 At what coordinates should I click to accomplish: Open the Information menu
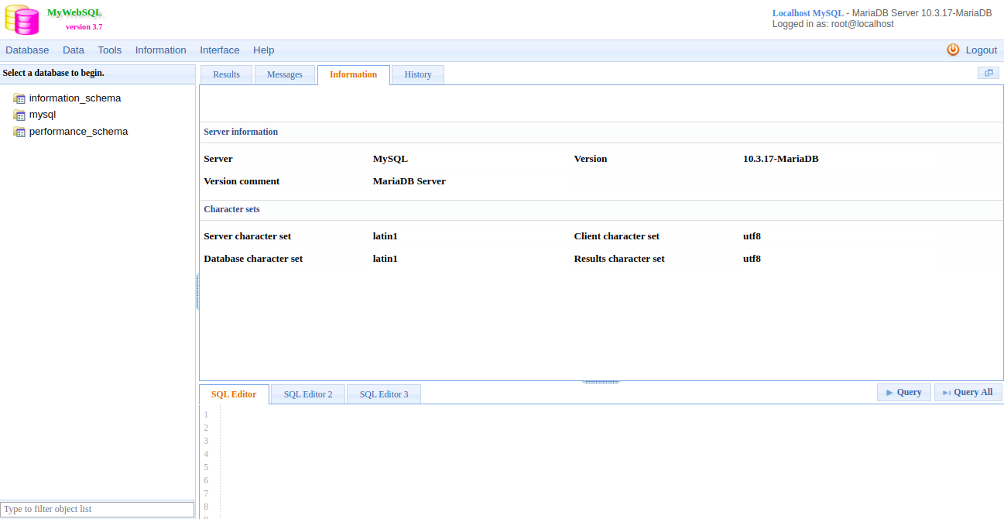(161, 50)
